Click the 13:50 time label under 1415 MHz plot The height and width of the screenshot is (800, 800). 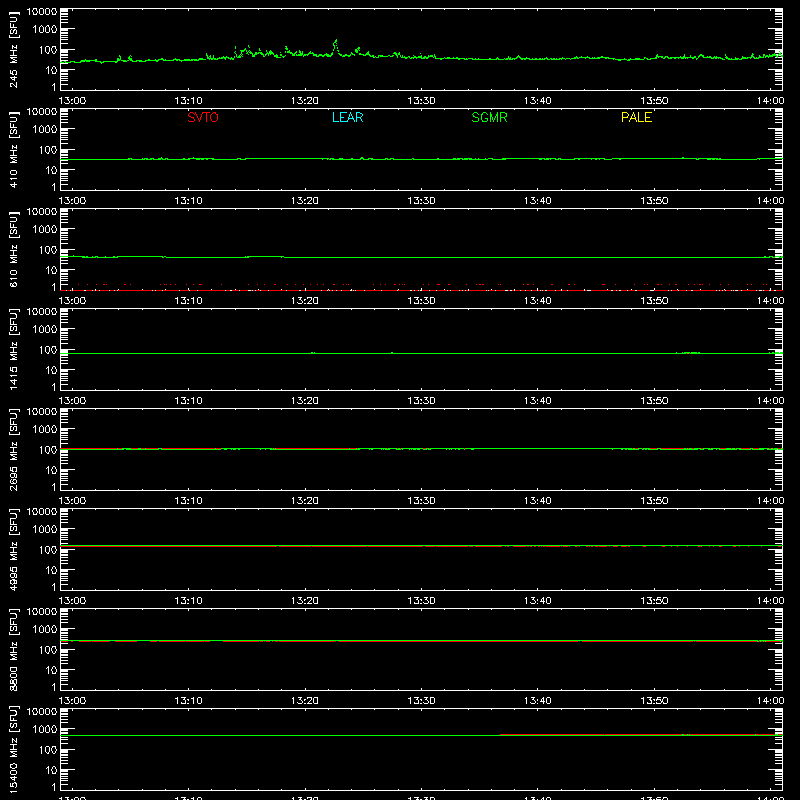point(654,401)
